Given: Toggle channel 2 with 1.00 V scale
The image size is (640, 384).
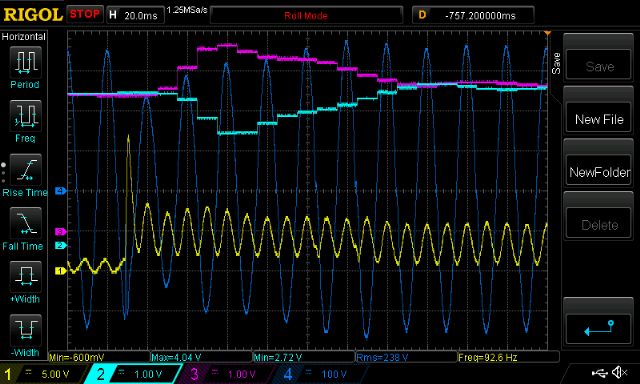Looking at the screenshot, I should coord(133,374).
